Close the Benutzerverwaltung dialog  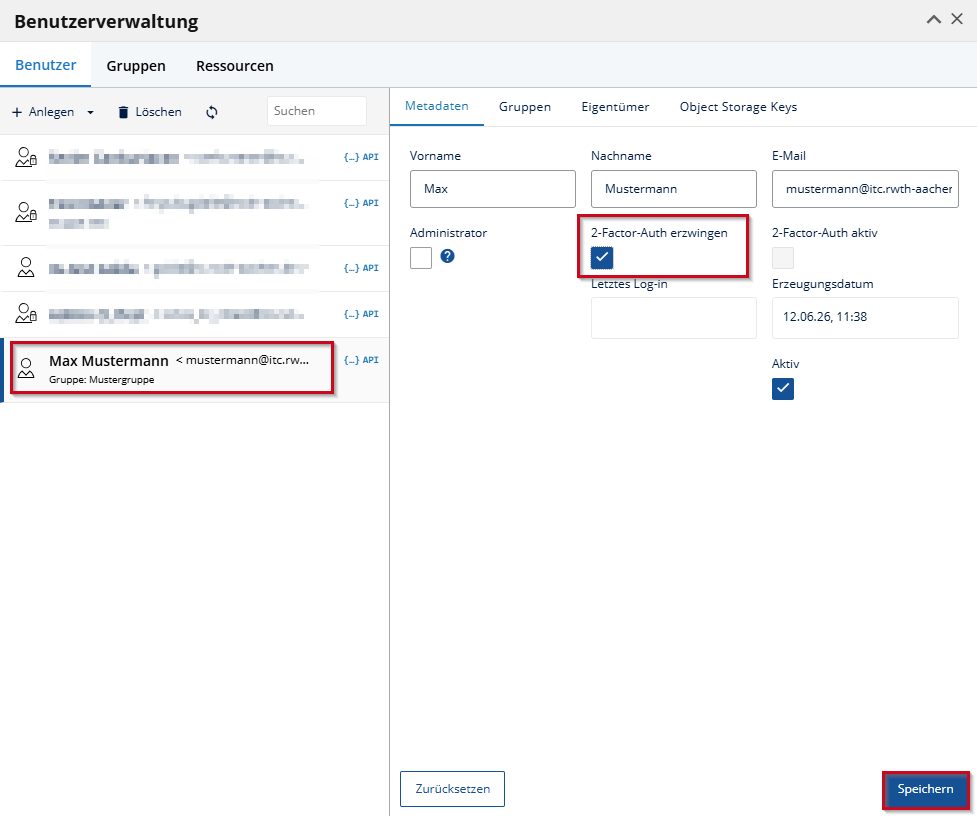coord(957,19)
